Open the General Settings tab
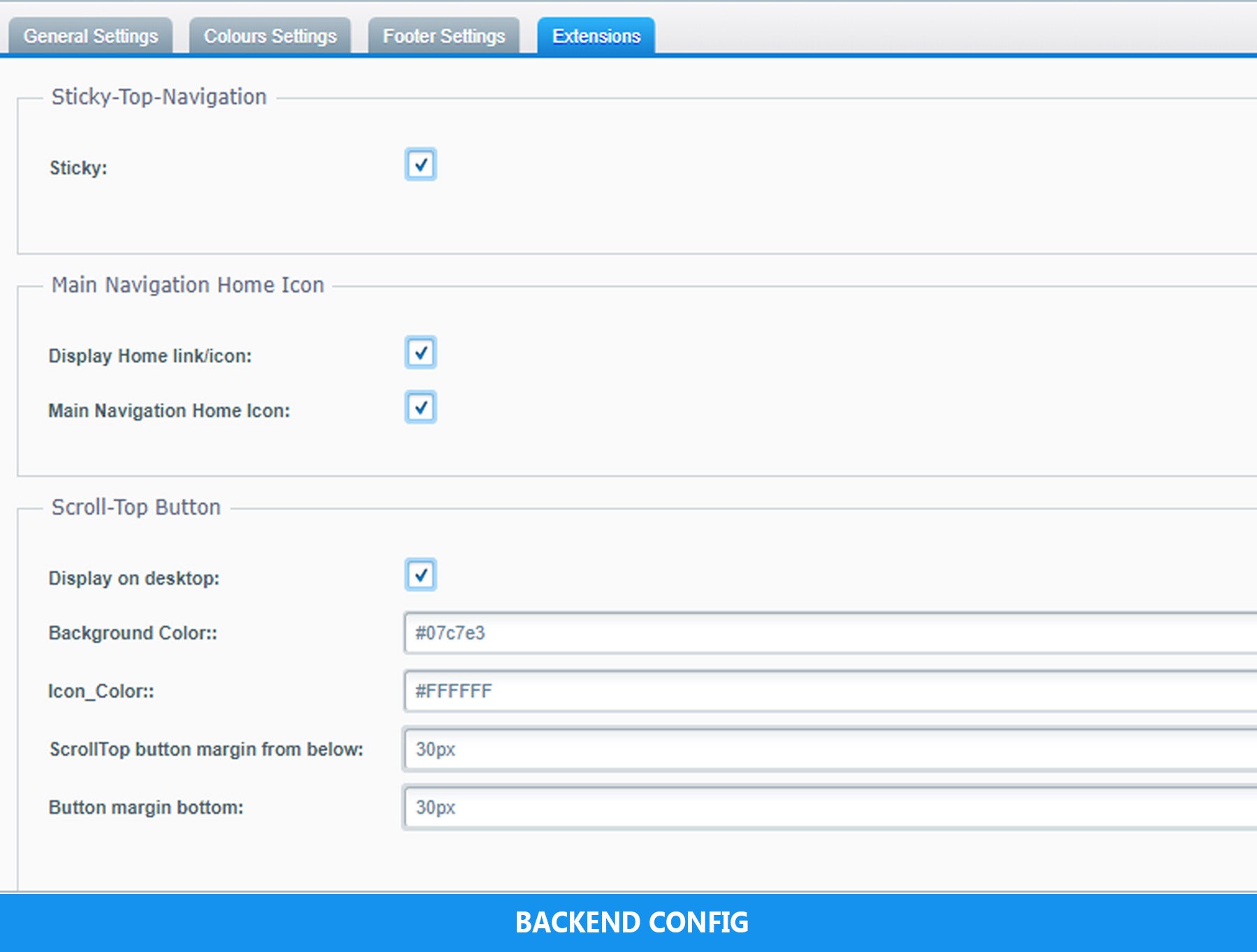This screenshot has width=1257, height=952. pos(91,36)
